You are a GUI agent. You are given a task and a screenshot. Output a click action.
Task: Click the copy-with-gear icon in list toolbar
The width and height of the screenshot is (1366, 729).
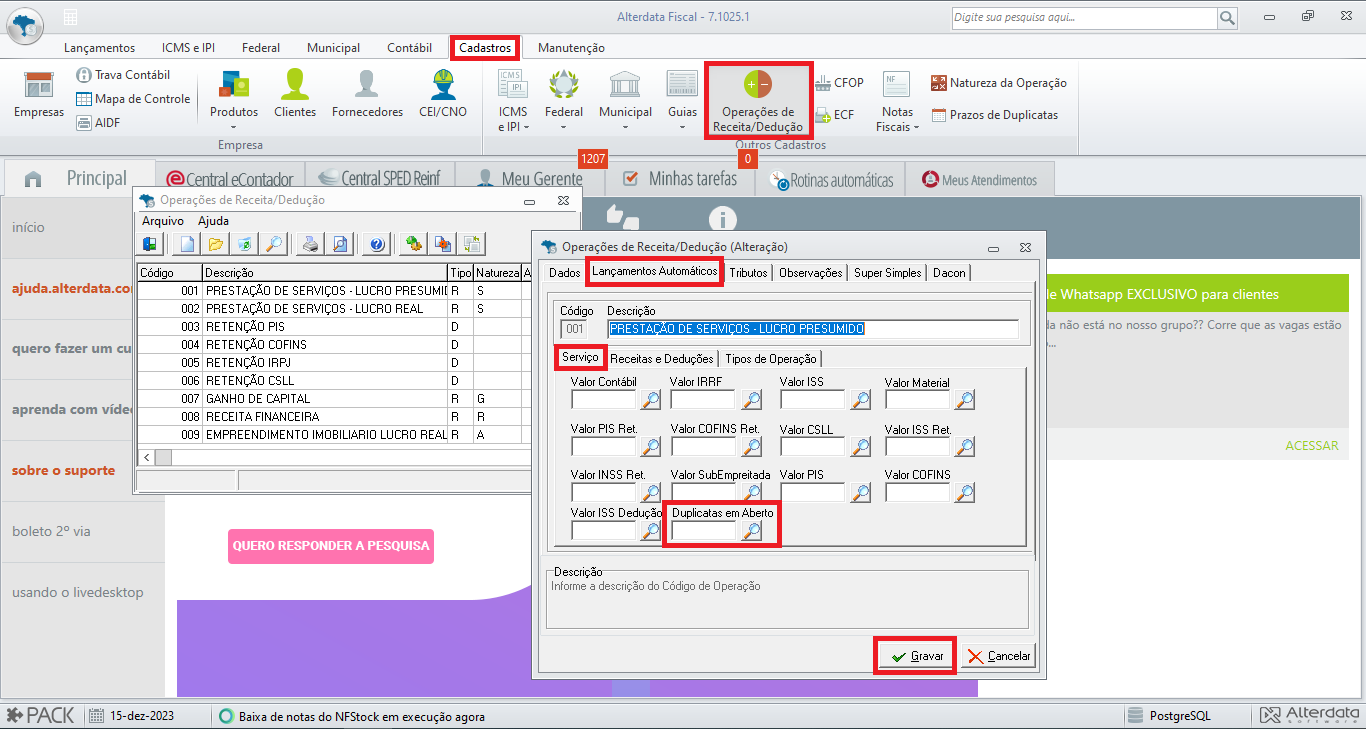pyautogui.click(x=443, y=243)
